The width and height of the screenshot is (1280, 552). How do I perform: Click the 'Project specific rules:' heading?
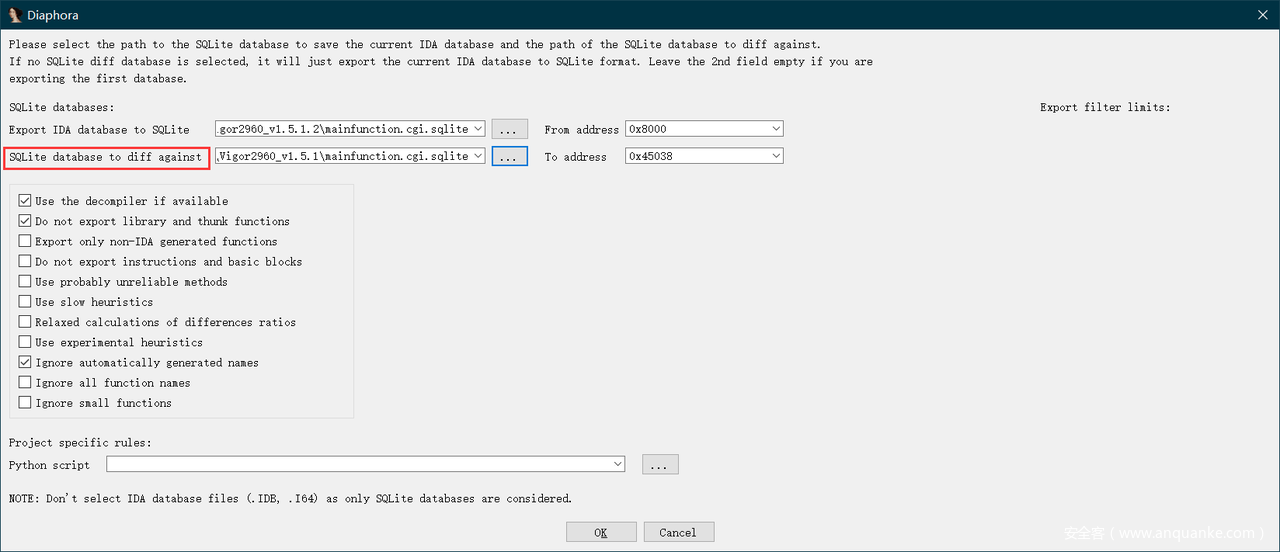click(x=80, y=442)
